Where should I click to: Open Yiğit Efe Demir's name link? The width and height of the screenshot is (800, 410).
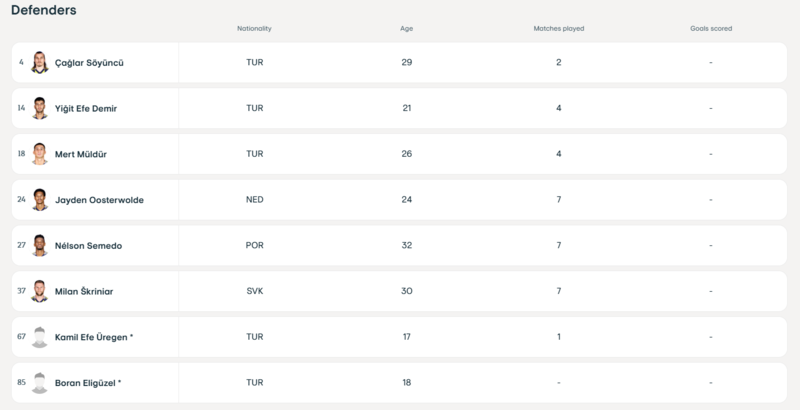(x=86, y=108)
